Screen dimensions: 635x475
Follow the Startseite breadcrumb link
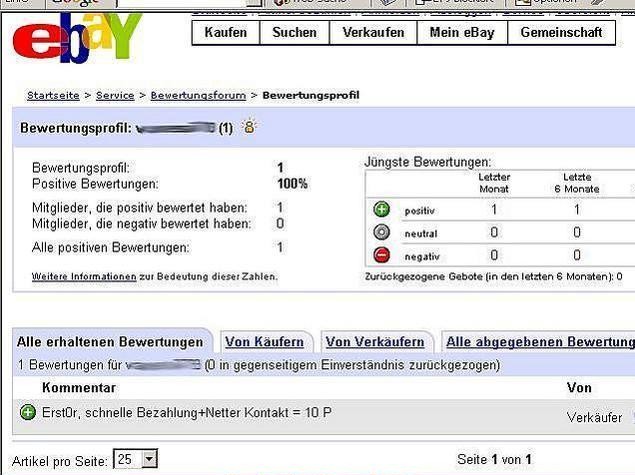tap(55, 96)
